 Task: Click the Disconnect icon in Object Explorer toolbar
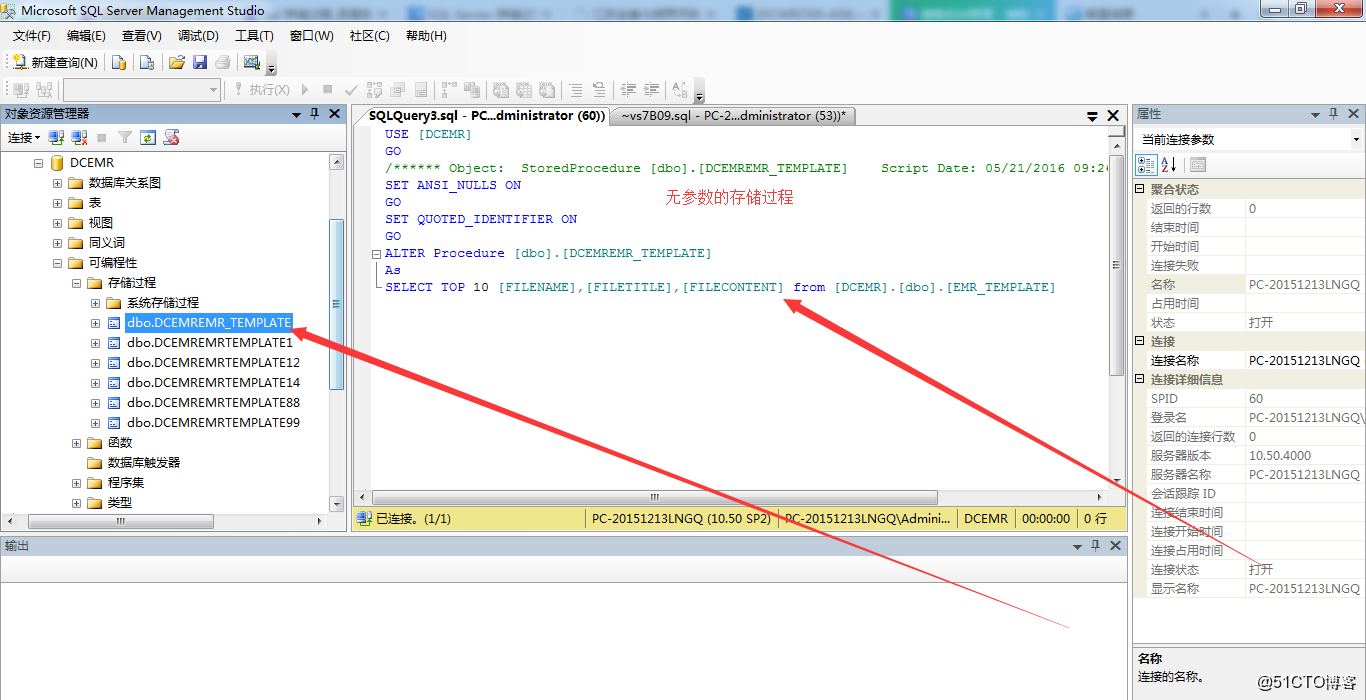79,138
